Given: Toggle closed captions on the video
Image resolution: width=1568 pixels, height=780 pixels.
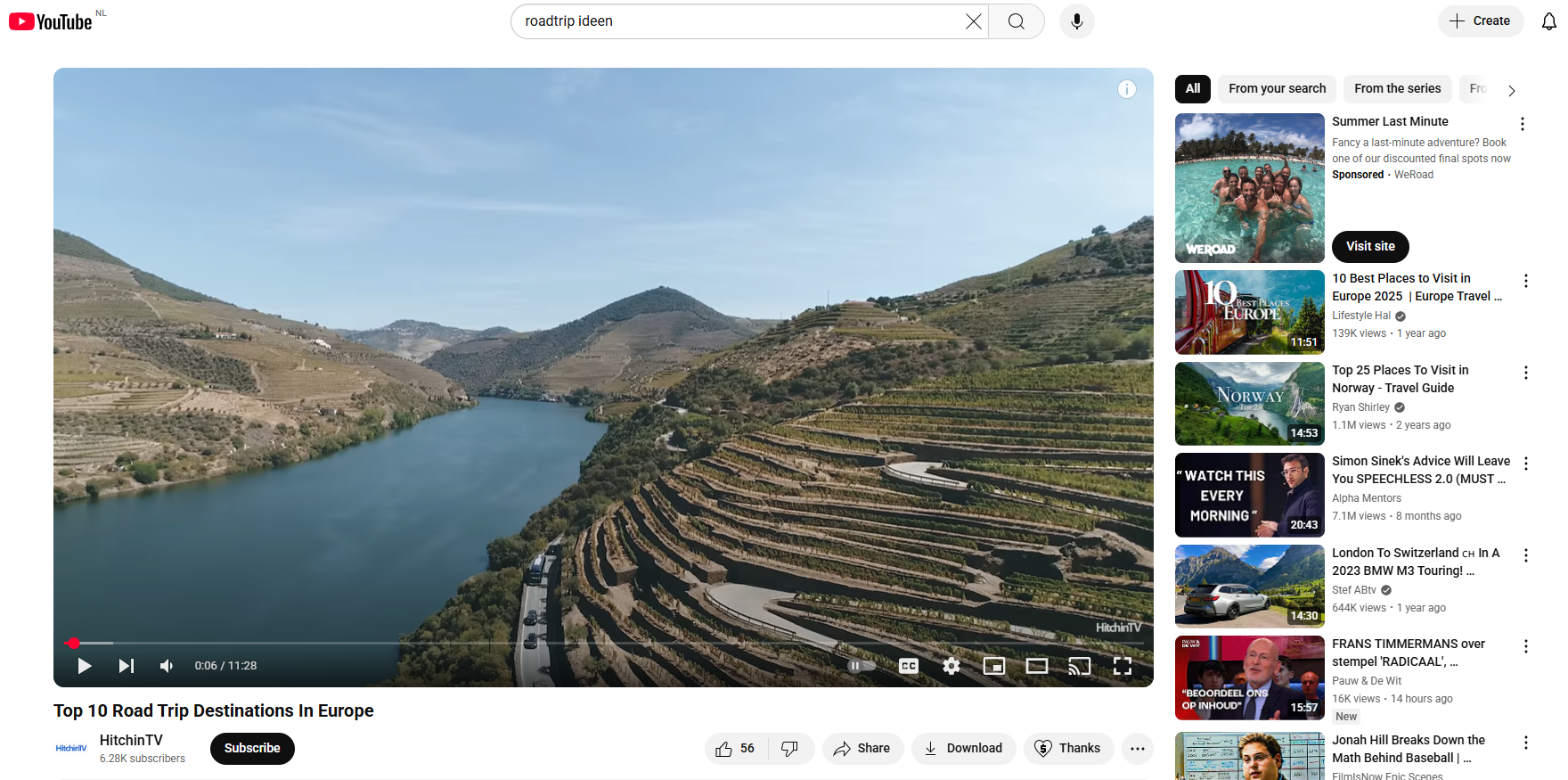Looking at the screenshot, I should 908,666.
